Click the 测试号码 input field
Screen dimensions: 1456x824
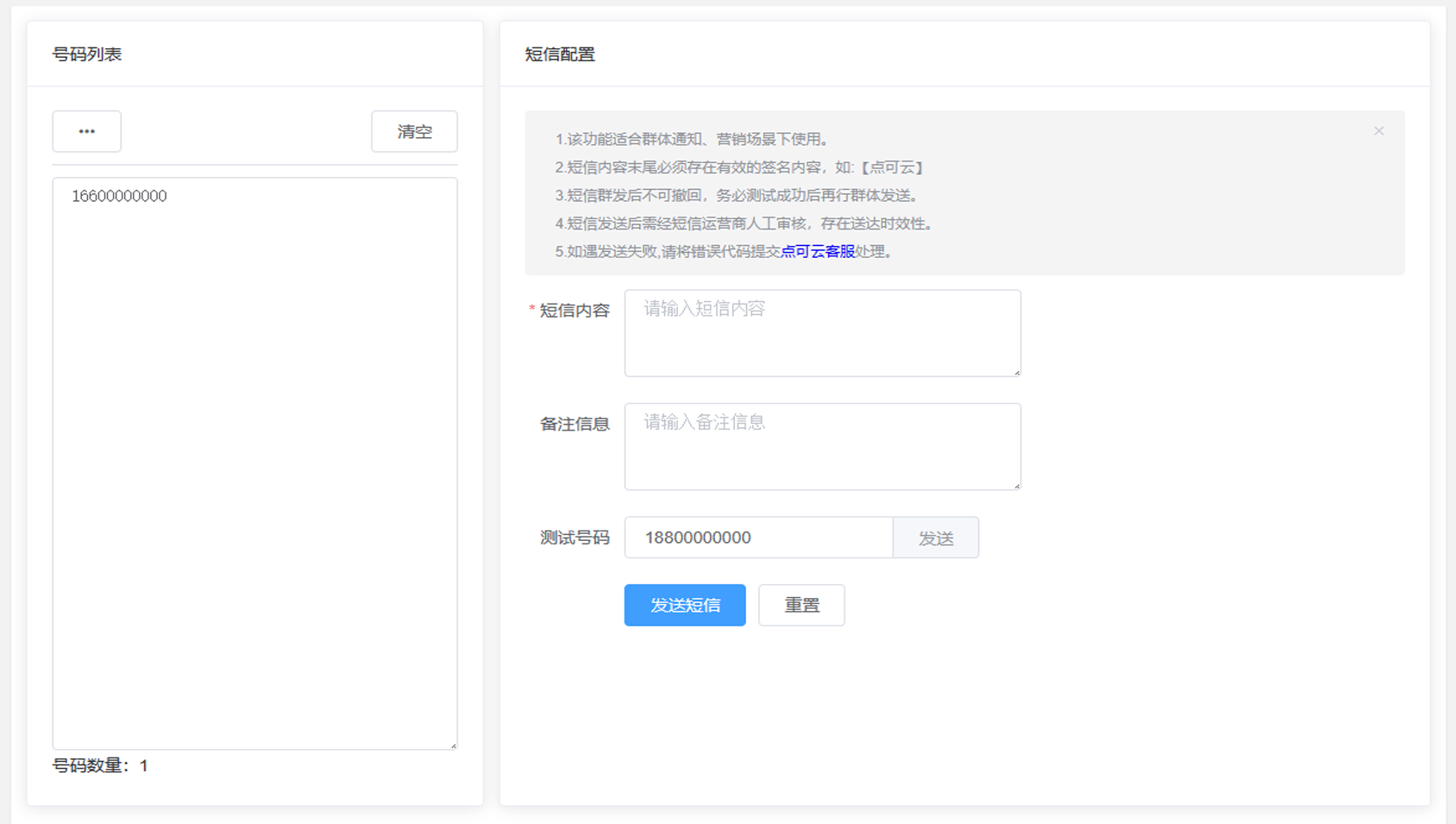(x=758, y=538)
